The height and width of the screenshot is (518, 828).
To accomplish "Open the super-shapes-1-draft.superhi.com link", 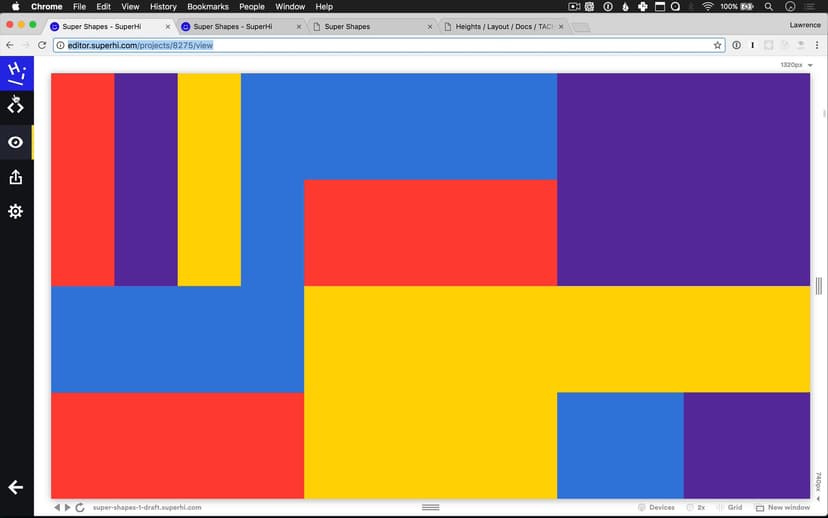I will coord(147,508).
